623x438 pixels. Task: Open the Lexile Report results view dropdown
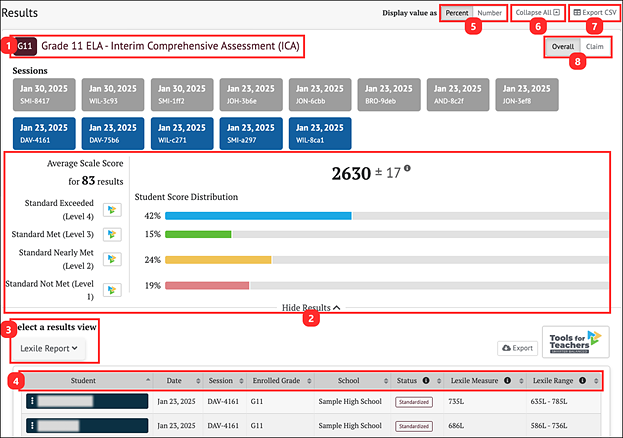50,349
